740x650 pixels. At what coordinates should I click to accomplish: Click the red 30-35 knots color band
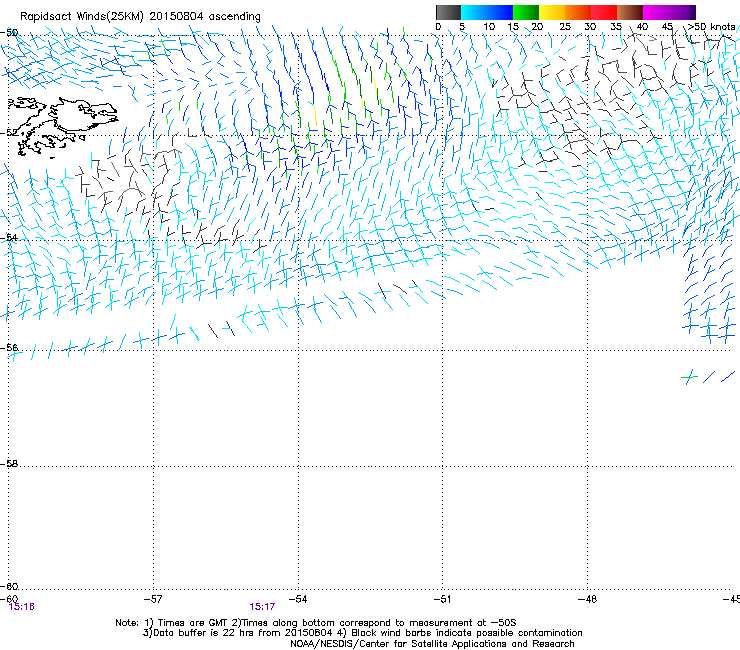coord(604,12)
